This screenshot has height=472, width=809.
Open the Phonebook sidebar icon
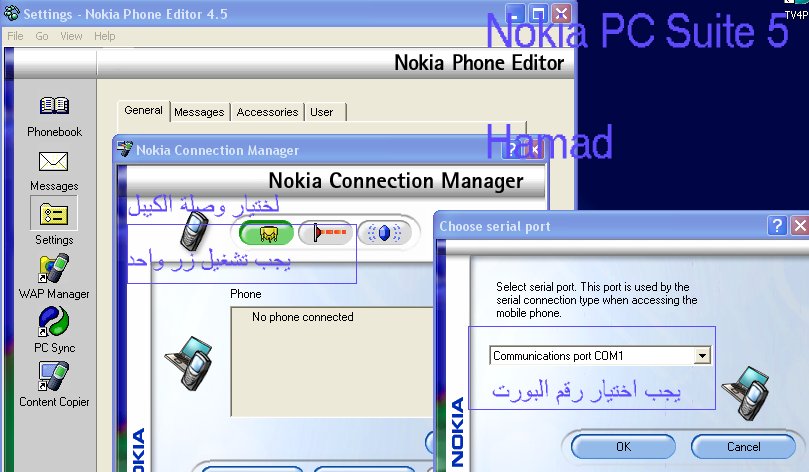point(54,106)
